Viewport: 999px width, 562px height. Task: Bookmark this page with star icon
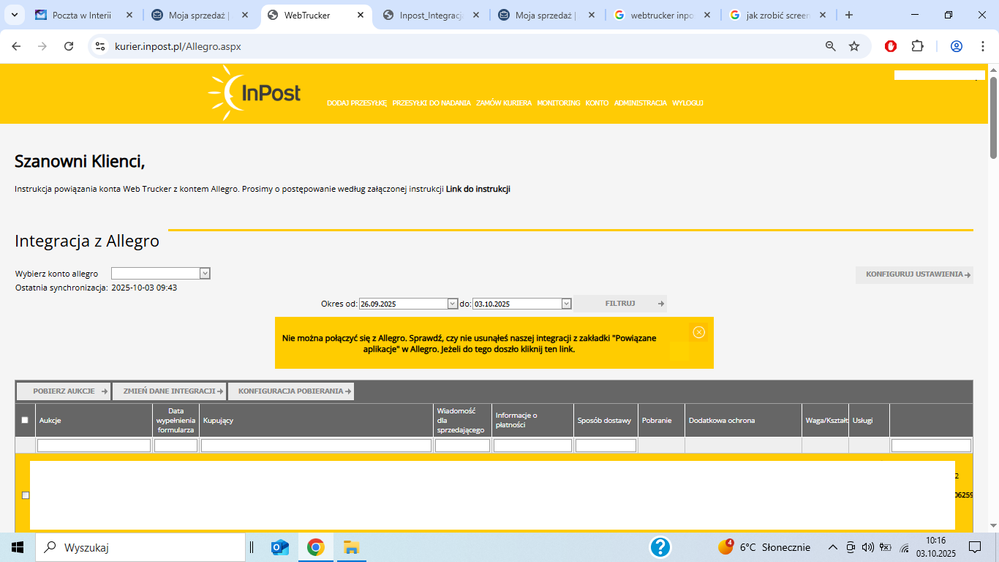(x=854, y=46)
